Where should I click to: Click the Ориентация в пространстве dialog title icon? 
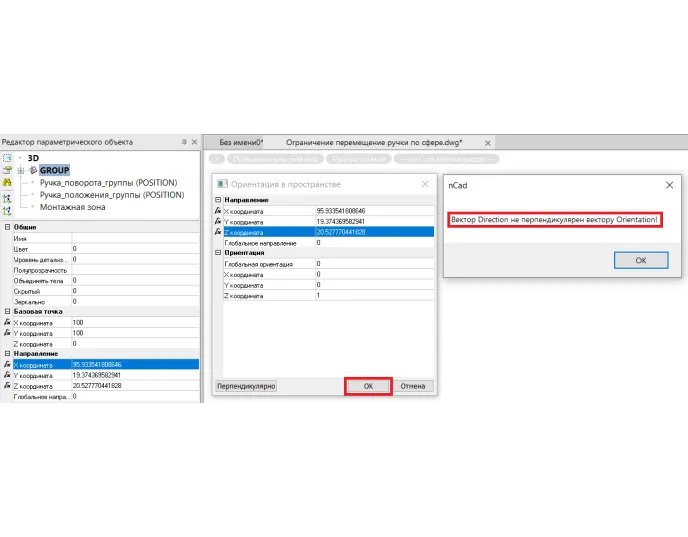pos(222,184)
